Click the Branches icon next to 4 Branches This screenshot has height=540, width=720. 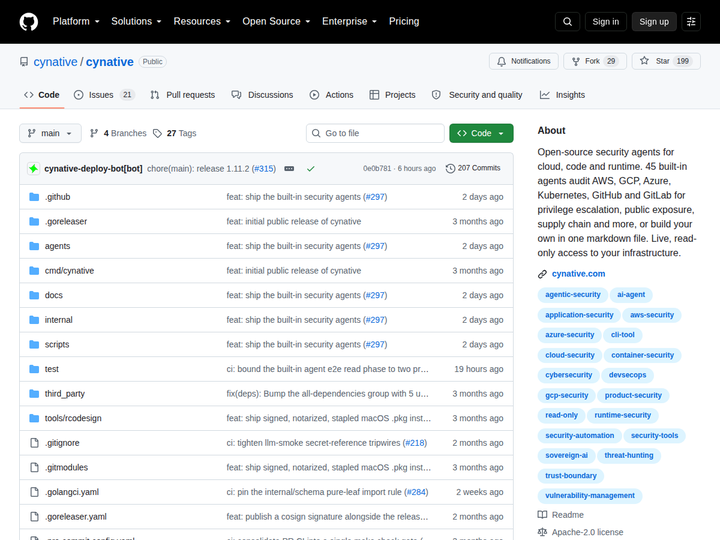click(94, 133)
